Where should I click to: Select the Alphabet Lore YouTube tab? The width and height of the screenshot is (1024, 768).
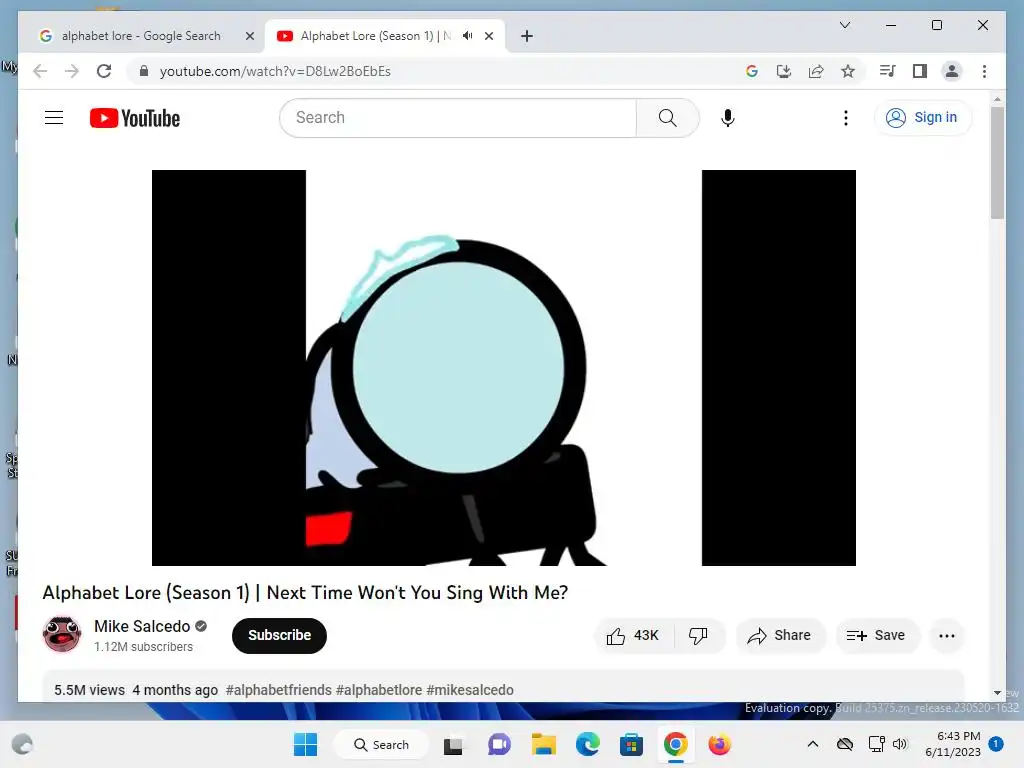click(x=376, y=36)
